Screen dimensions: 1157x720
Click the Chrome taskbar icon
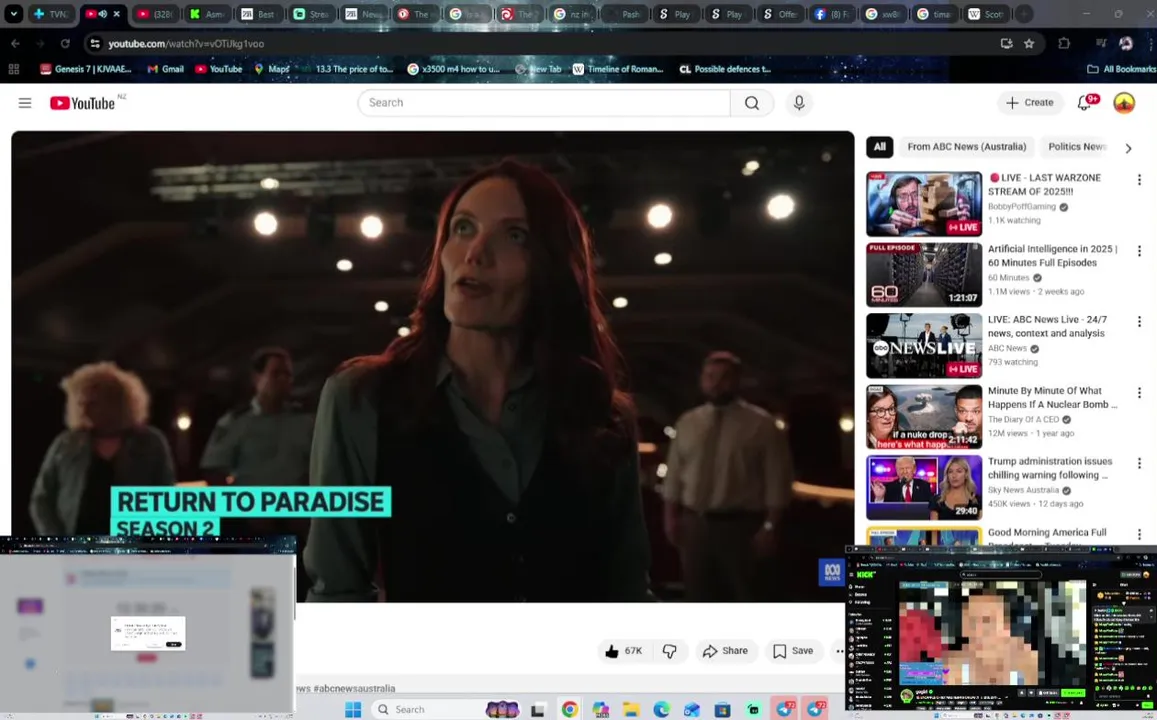[x=570, y=710]
